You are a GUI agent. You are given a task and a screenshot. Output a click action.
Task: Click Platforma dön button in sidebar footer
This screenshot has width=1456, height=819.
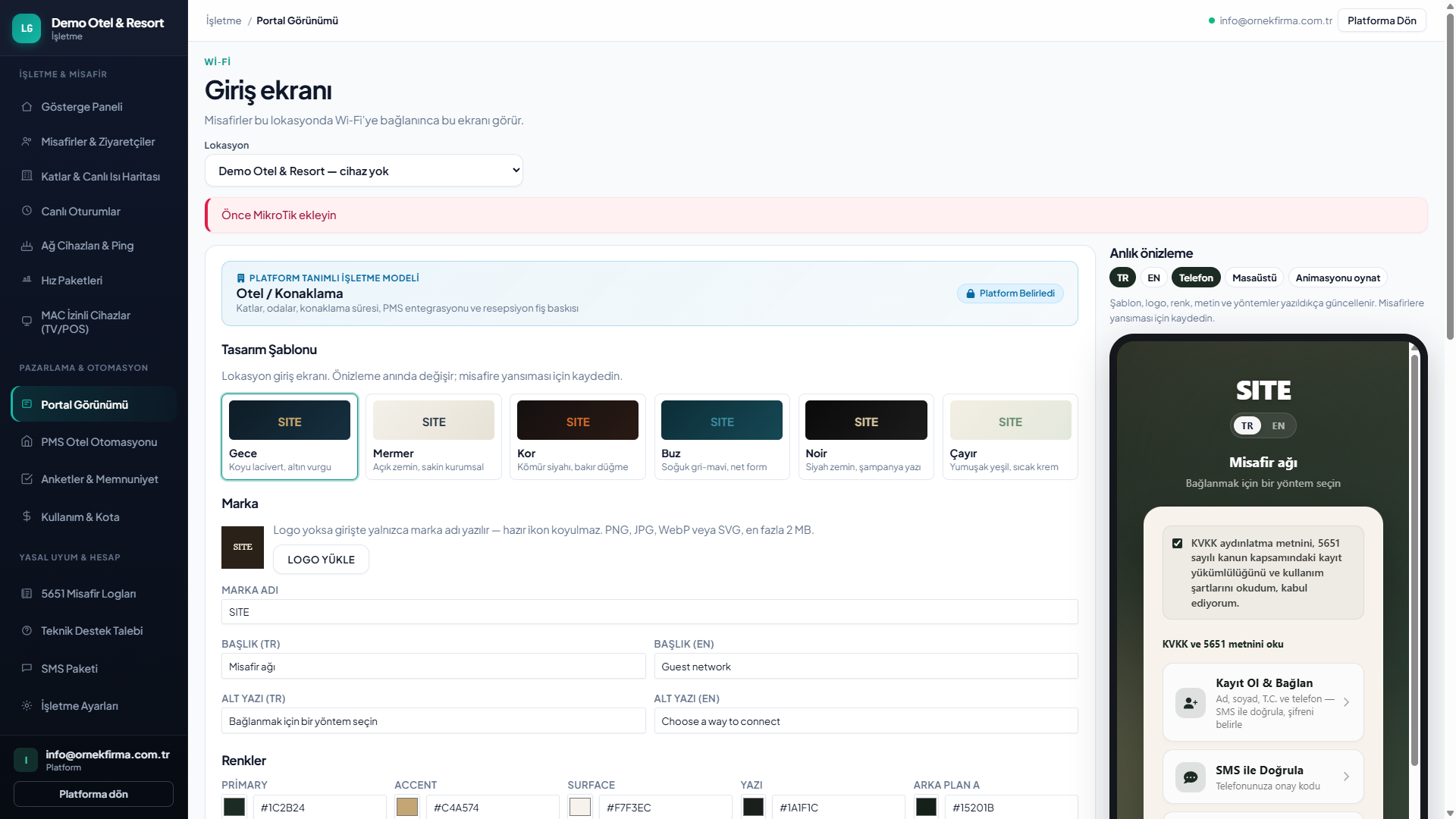[93, 794]
